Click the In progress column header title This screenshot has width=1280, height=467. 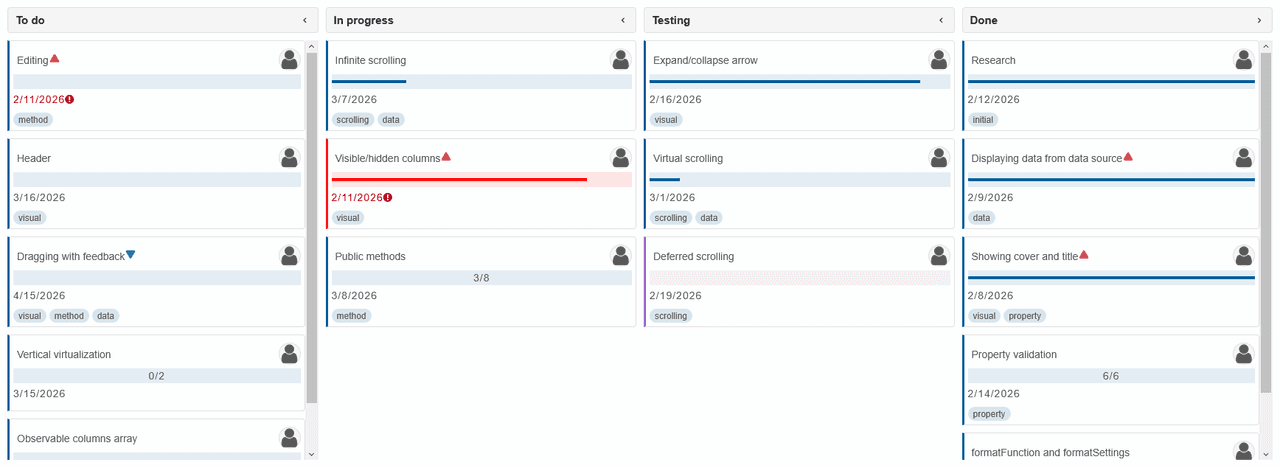pos(363,20)
